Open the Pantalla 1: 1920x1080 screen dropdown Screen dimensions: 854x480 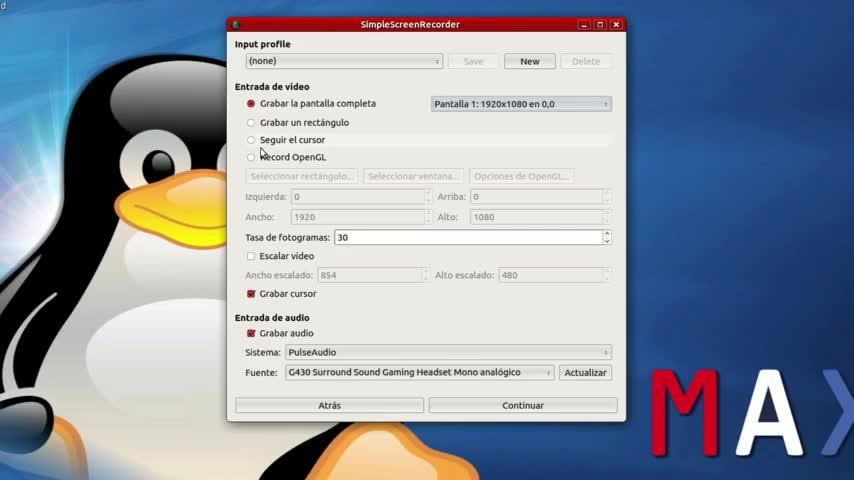tap(521, 104)
